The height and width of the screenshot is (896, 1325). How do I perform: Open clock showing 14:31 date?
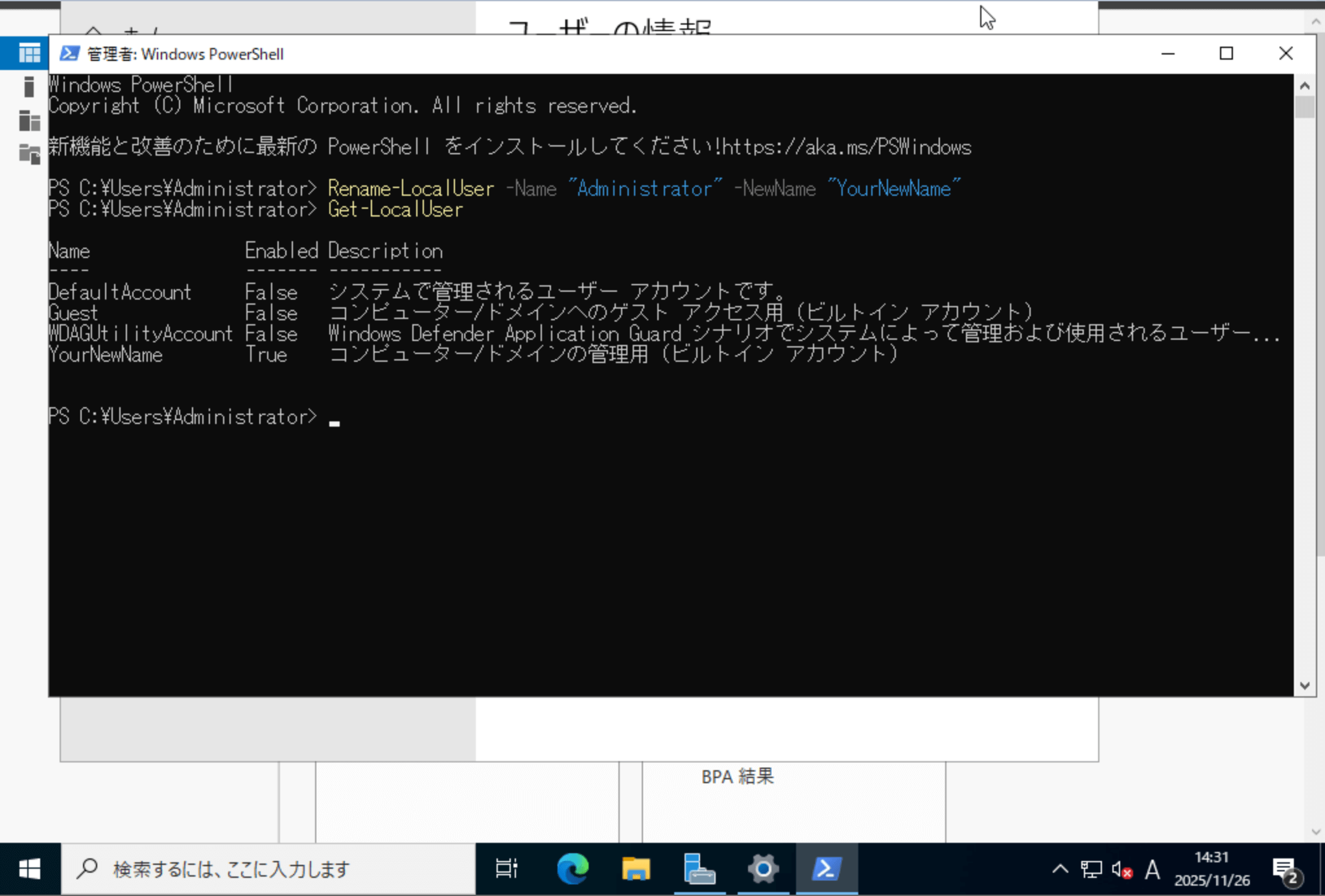(1212, 869)
